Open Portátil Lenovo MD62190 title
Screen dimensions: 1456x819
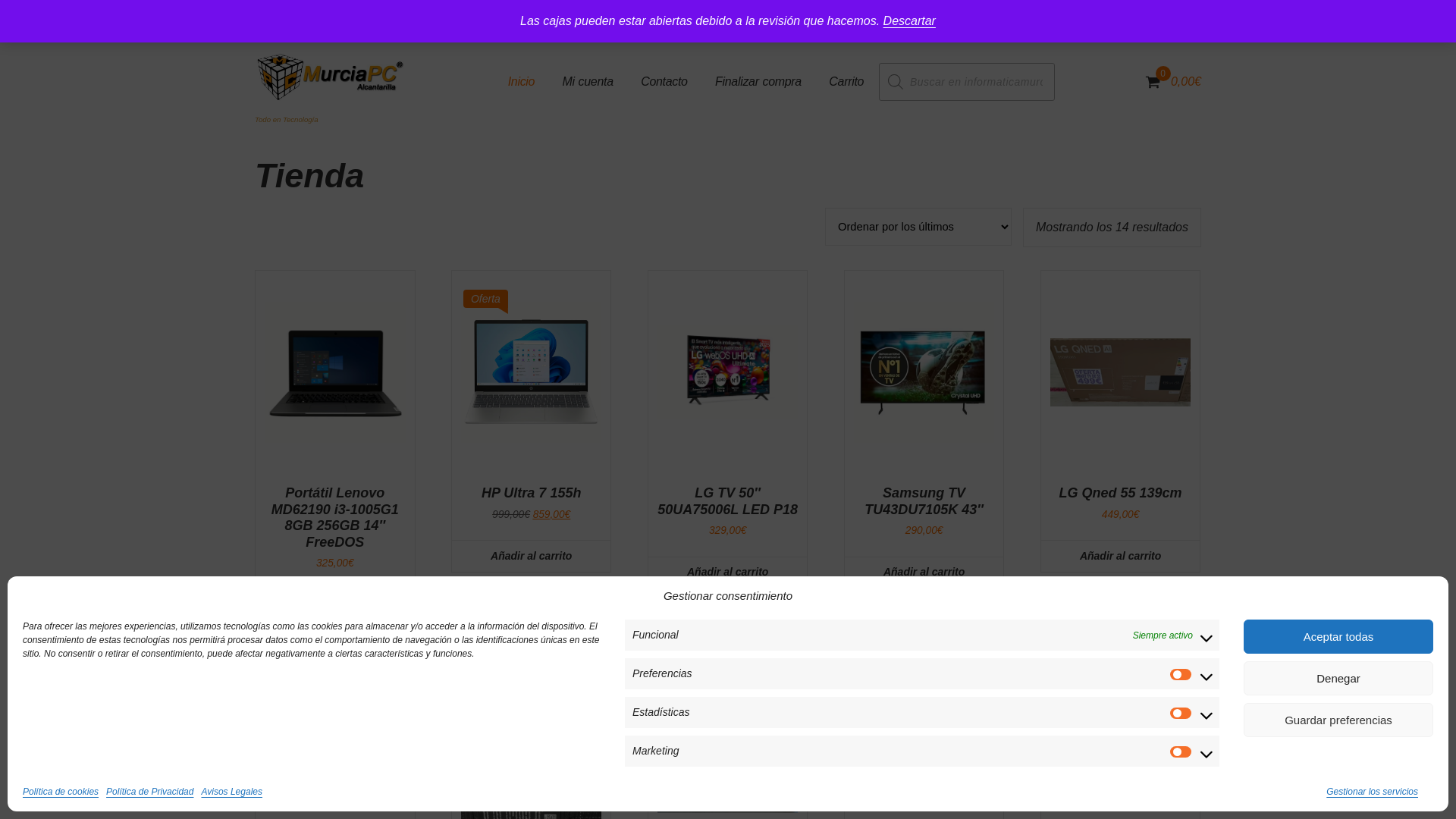click(335, 517)
